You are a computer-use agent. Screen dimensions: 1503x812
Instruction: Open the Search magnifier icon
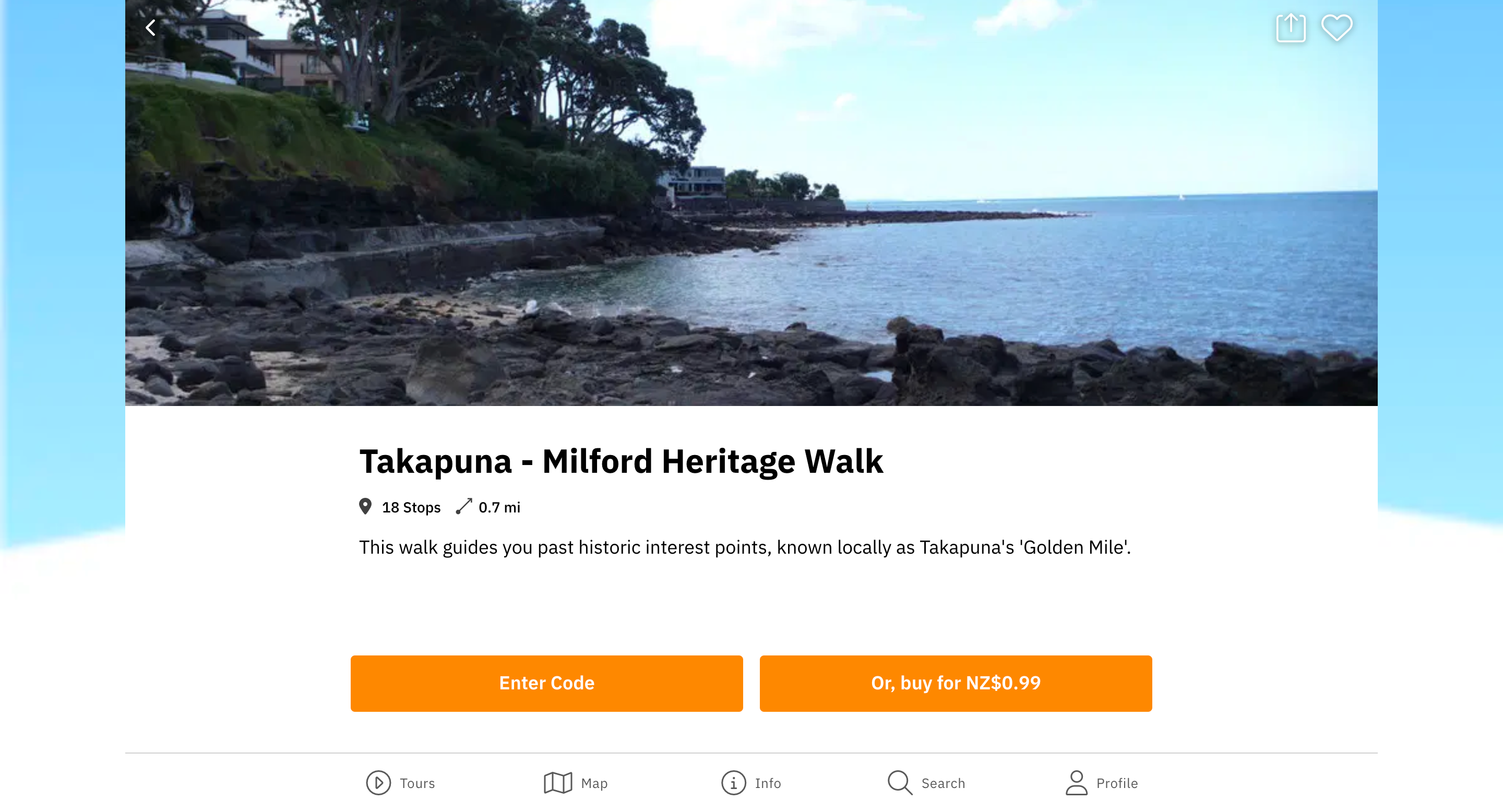[900, 783]
